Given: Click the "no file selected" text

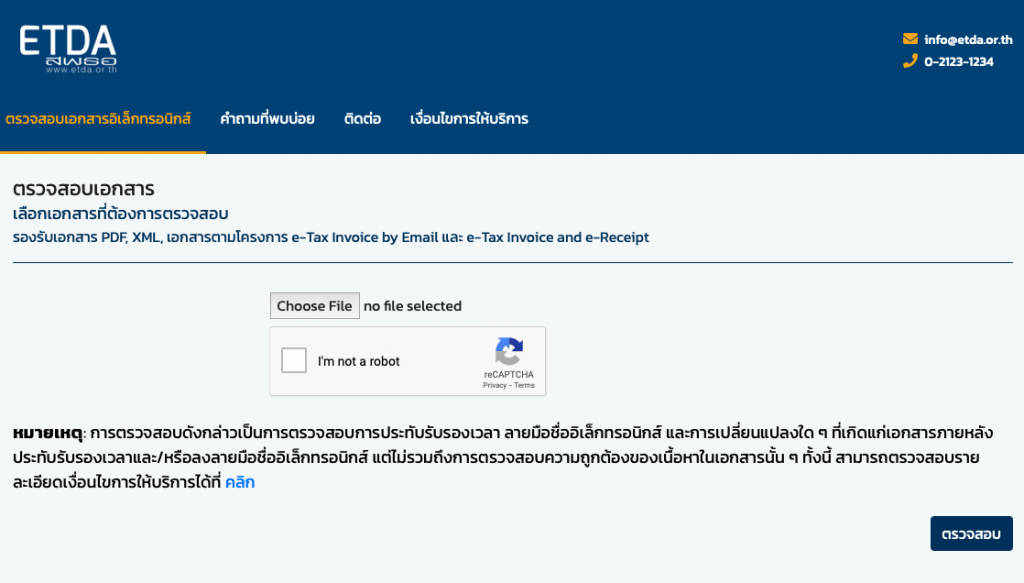Looking at the screenshot, I should (x=412, y=306).
